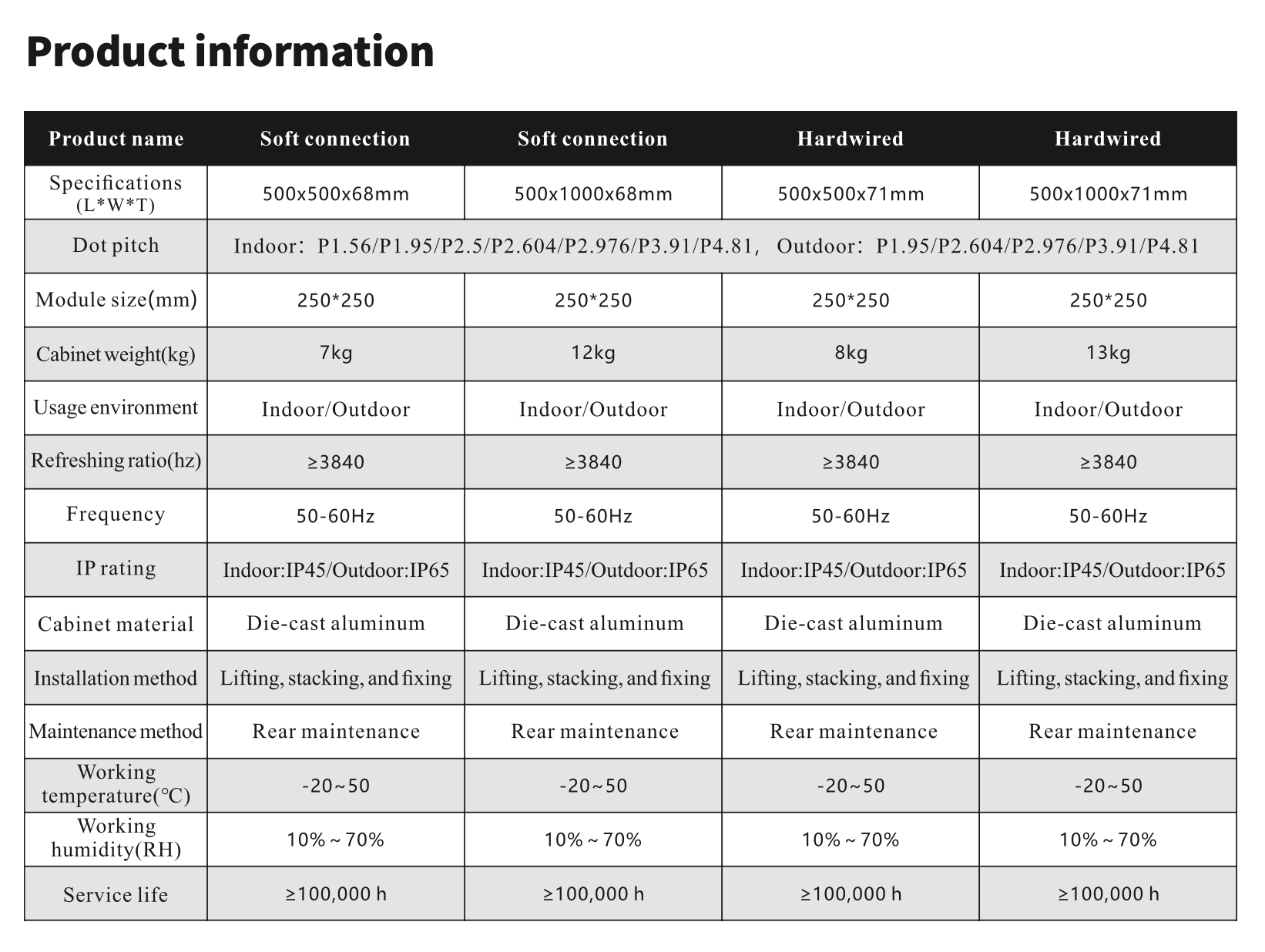Select the Cabinet material row label
This screenshot has height=952, width=1265.
[116, 624]
